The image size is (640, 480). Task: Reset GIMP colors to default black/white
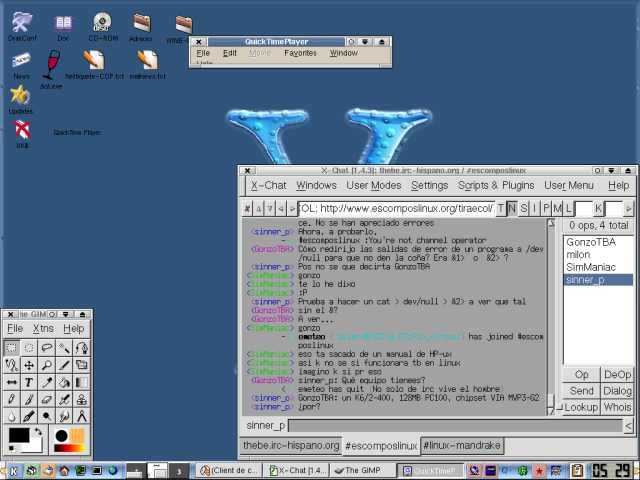[11, 449]
